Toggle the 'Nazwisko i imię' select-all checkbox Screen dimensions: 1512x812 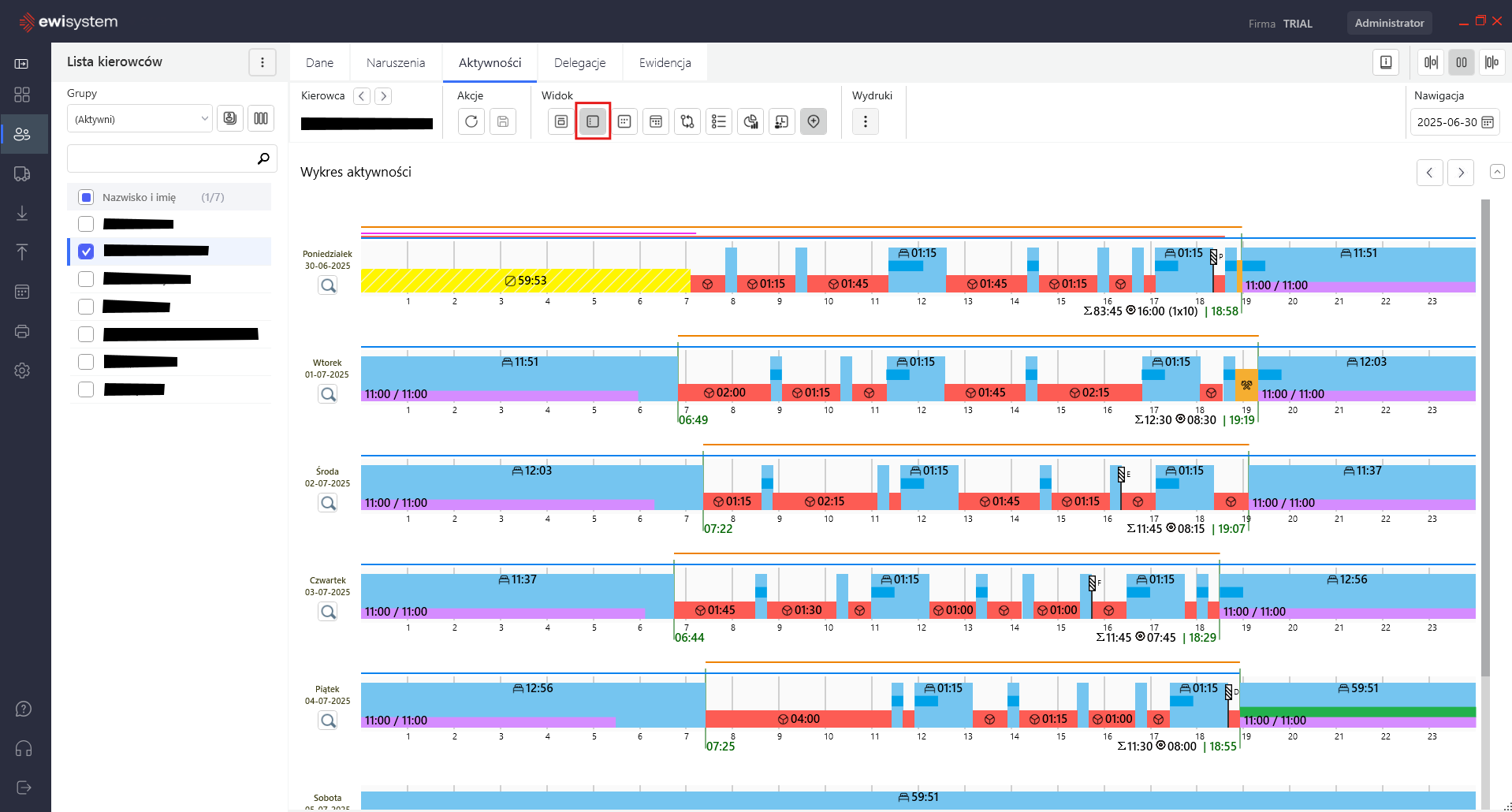[87, 197]
